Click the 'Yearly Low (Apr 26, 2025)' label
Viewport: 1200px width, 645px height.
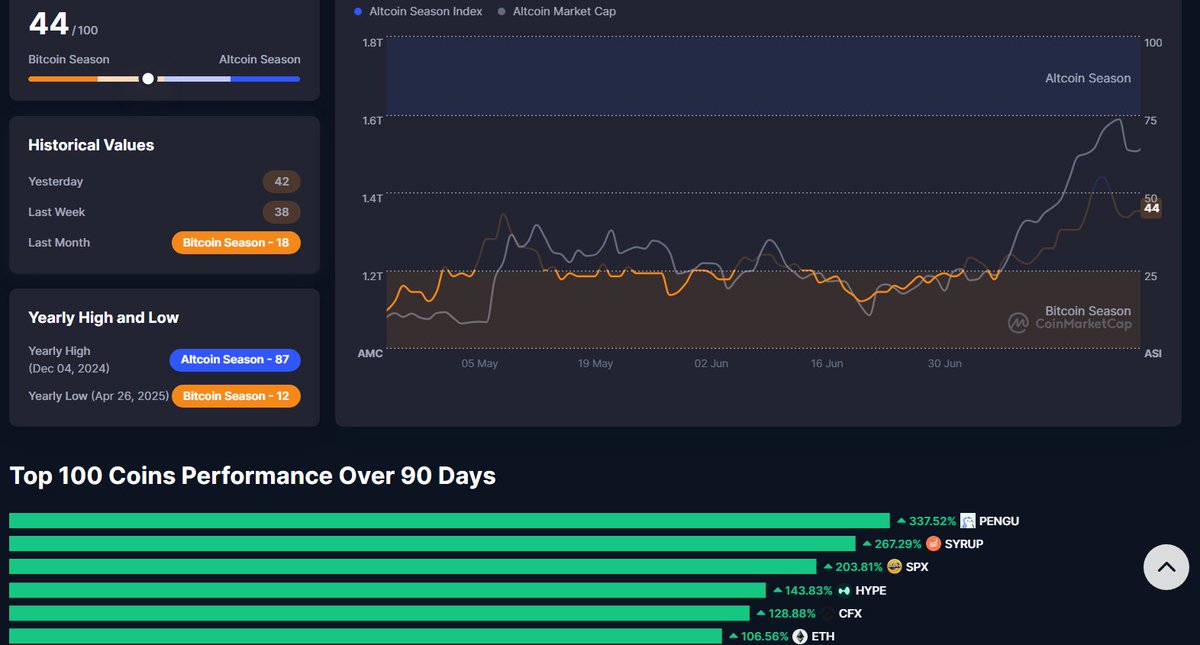[97, 397]
